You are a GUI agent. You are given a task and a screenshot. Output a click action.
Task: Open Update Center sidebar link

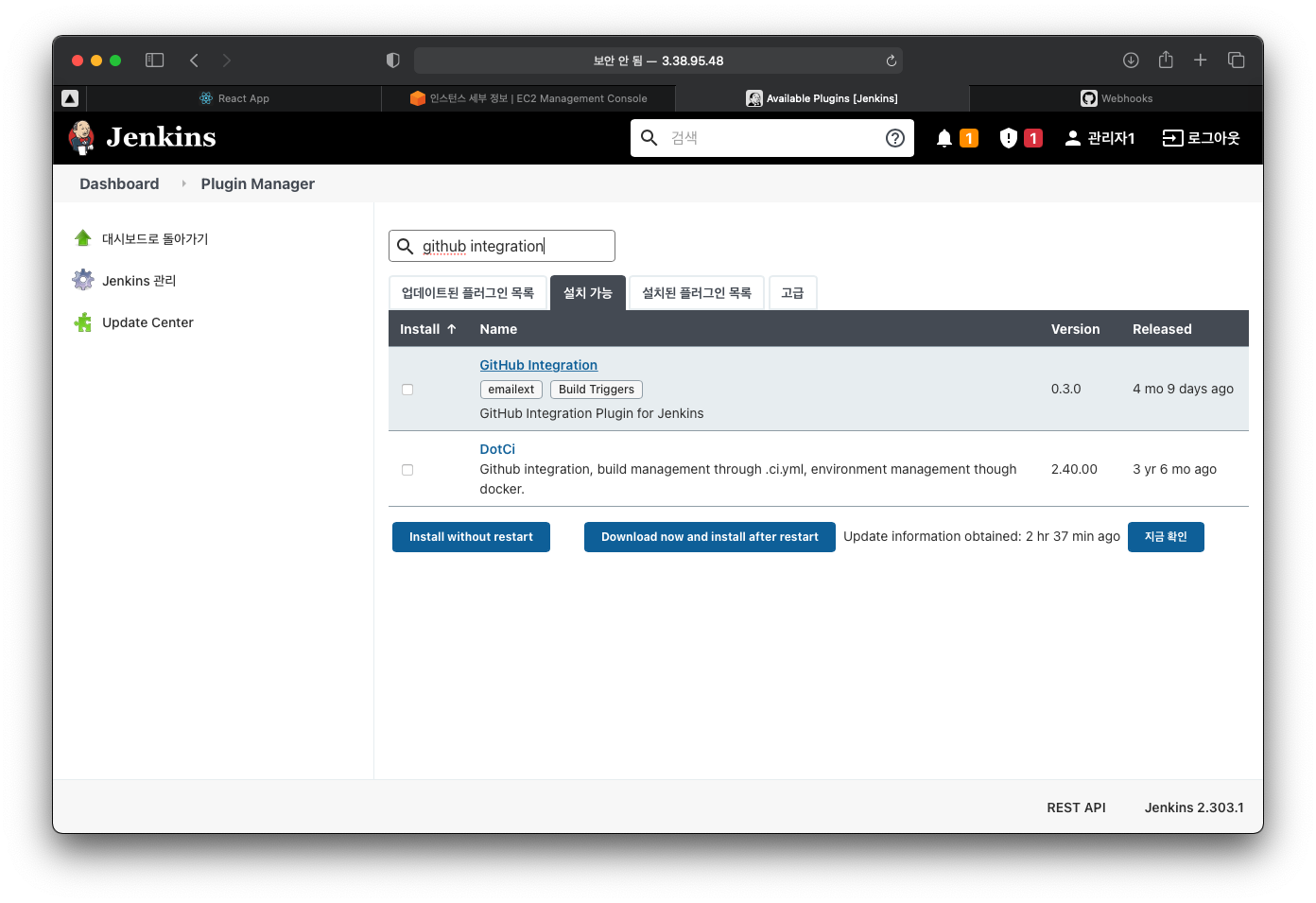147,322
